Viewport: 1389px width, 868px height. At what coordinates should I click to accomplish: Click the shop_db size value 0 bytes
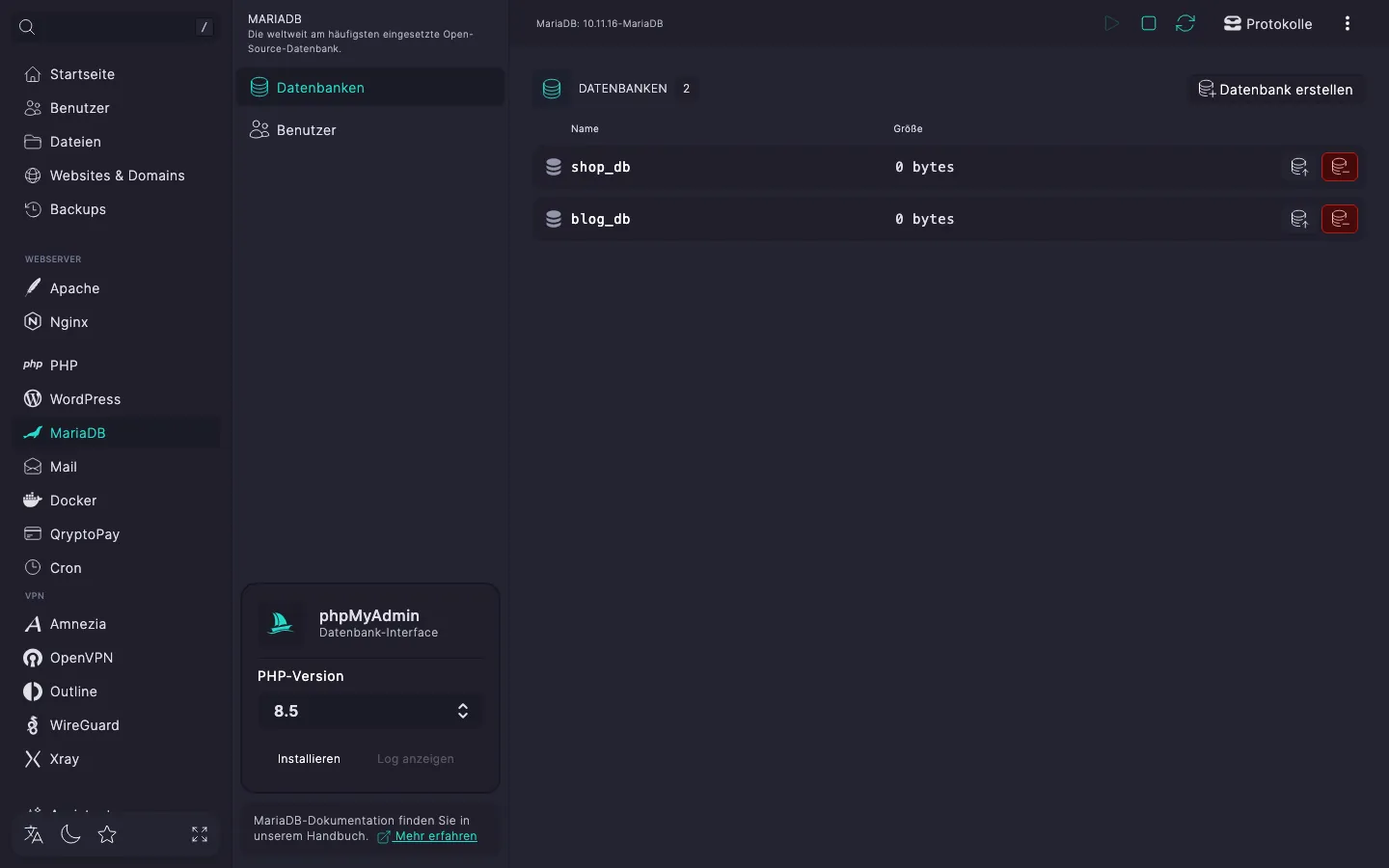924,167
